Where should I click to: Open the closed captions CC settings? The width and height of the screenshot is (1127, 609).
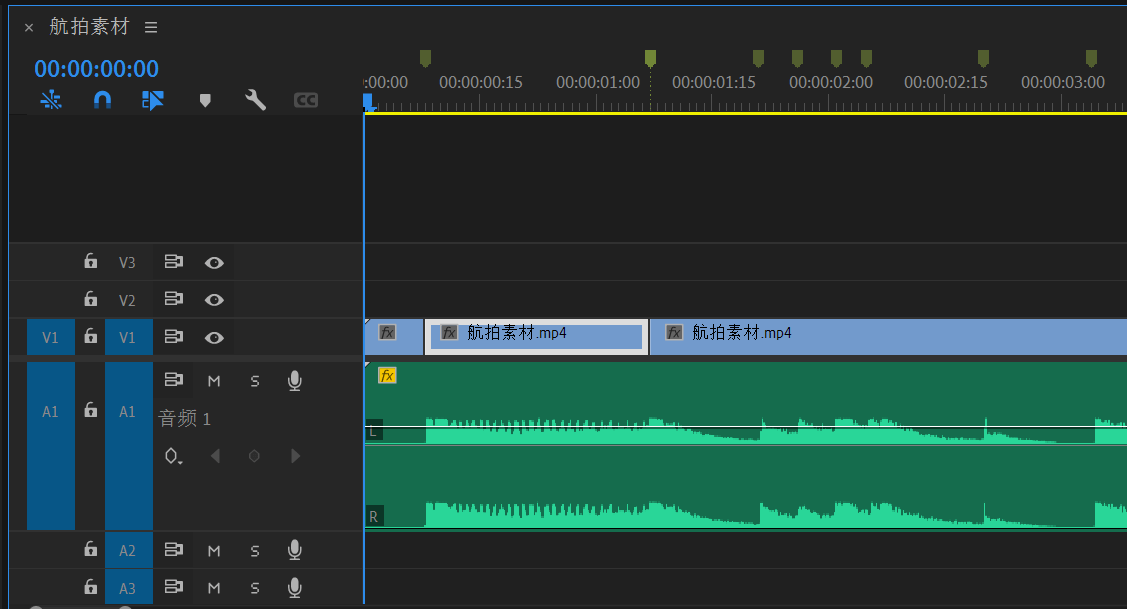coord(305,100)
